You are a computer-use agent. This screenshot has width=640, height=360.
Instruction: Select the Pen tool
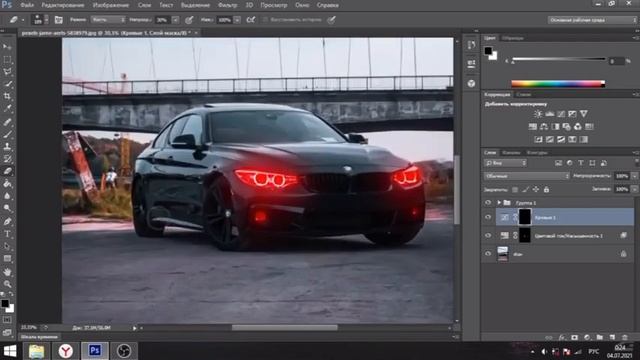tap(7, 221)
